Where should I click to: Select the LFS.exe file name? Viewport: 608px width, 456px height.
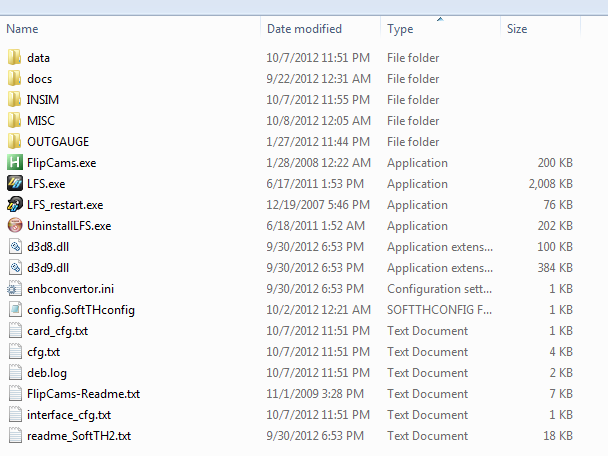pos(46,184)
